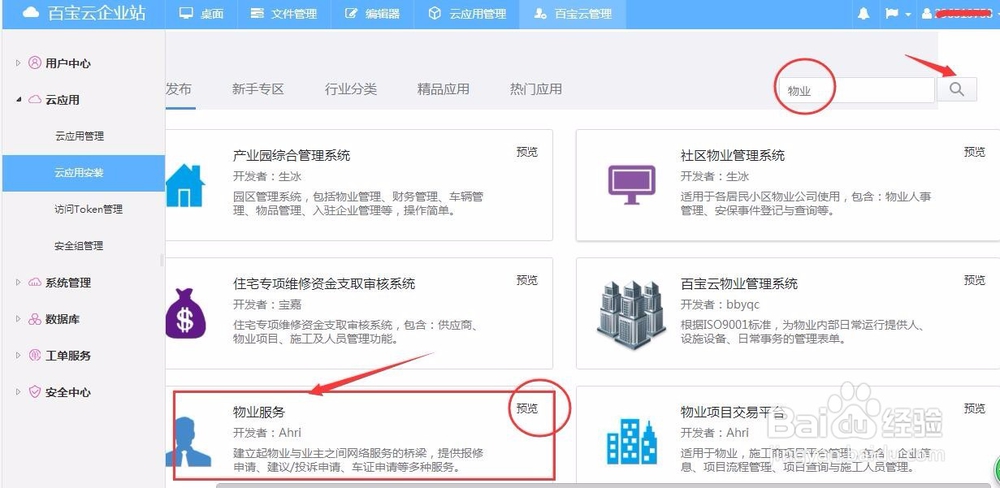Click the blue house icon of 产业园综合管理系统
The width and height of the screenshot is (1000, 488).
coord(185,186)
